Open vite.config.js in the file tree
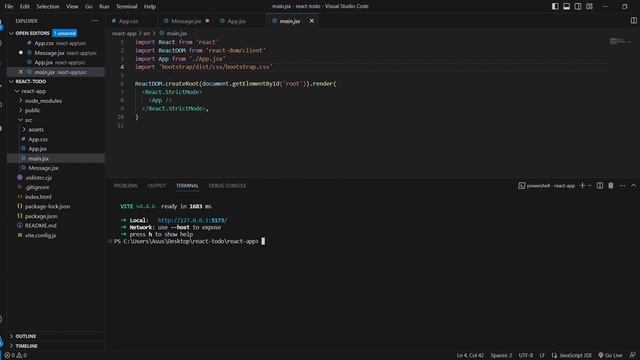This screenshot has width=640, height=360. click(40, 236)
